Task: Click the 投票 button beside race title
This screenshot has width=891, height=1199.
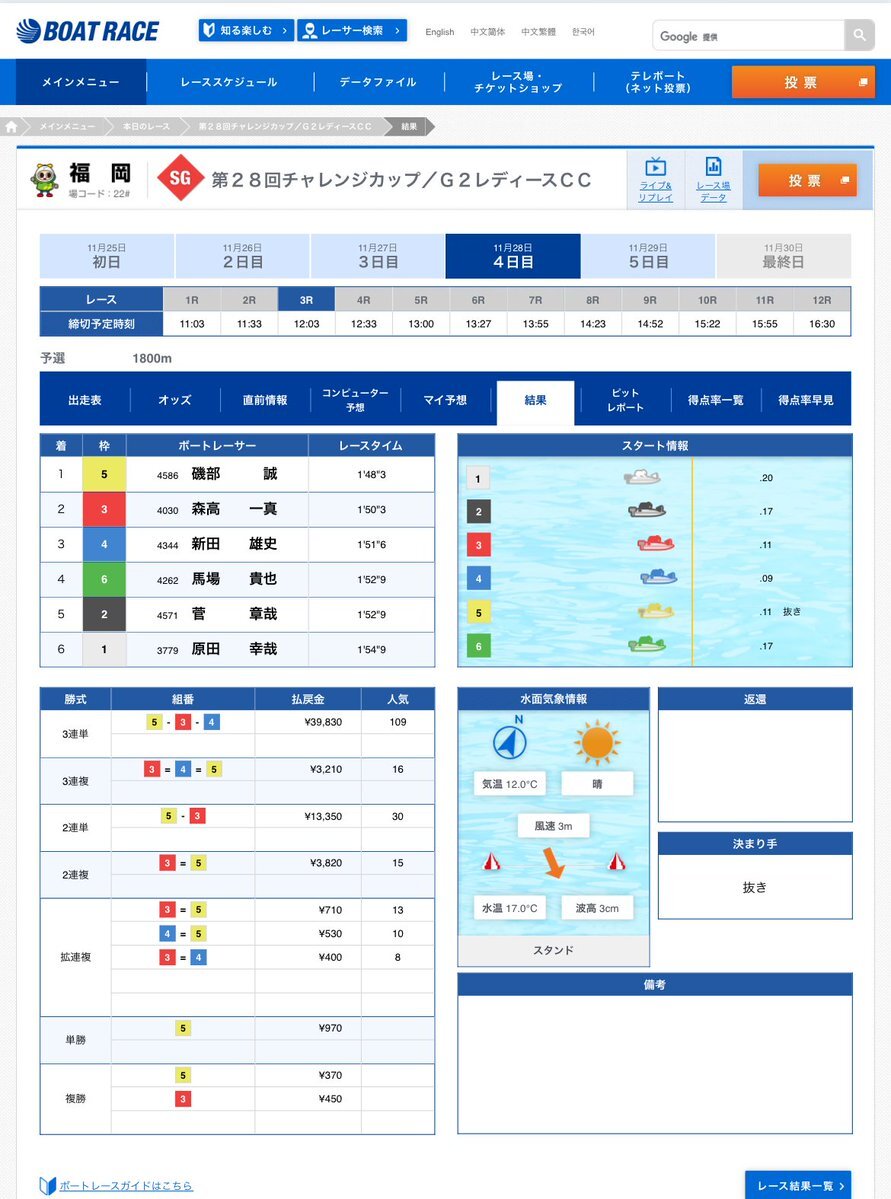Action: click(x=807, y=180)
